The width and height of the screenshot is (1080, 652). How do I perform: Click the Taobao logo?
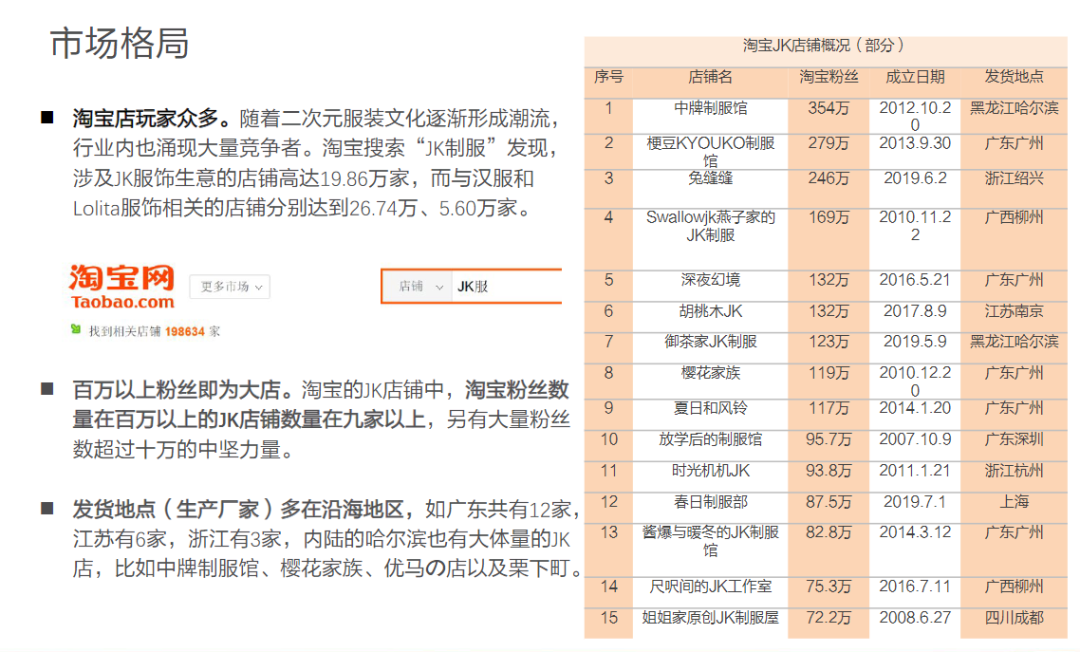pos(122,286)
